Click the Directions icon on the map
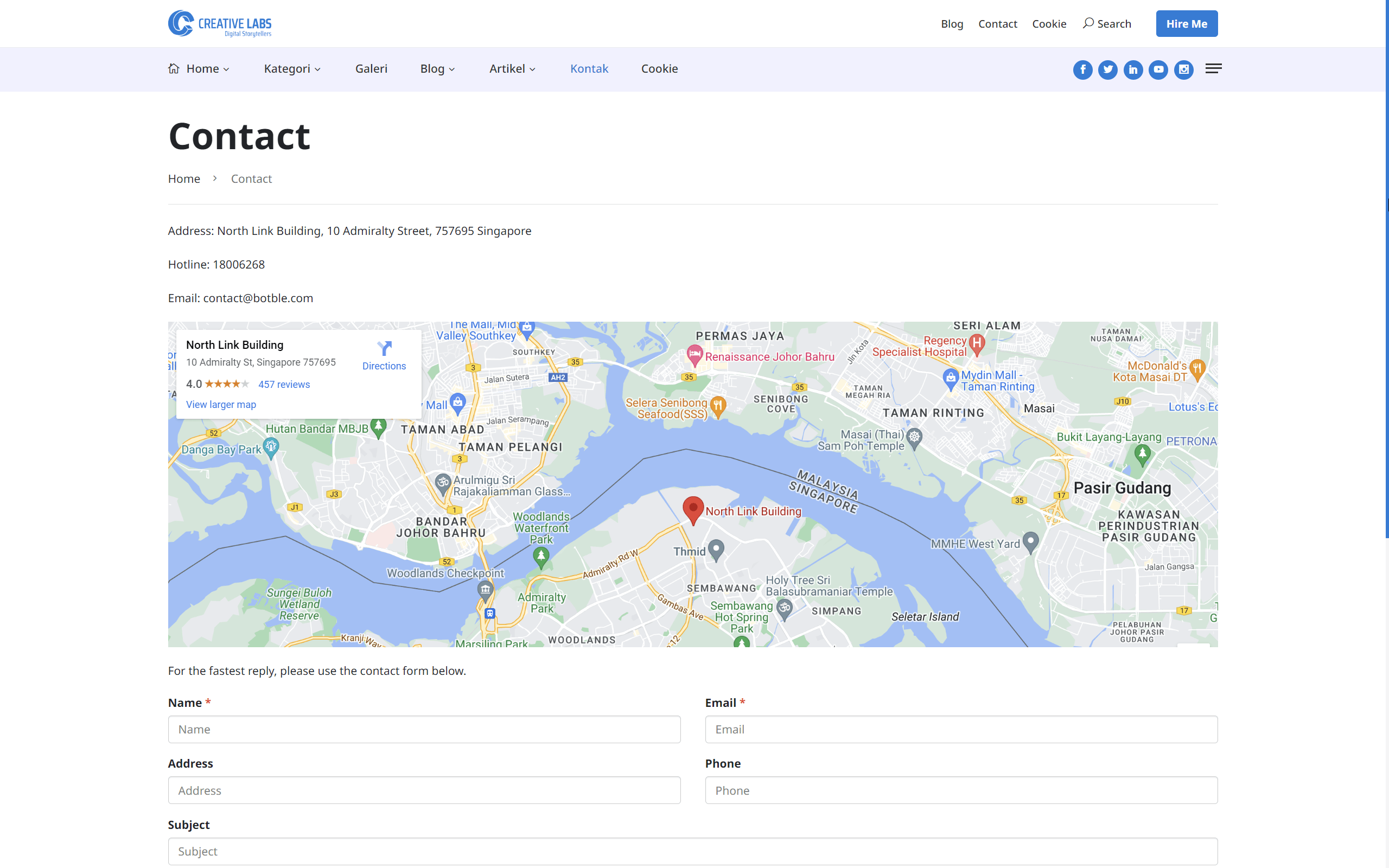Viewport: 1389px width, 868px height. tap(384, 349)
